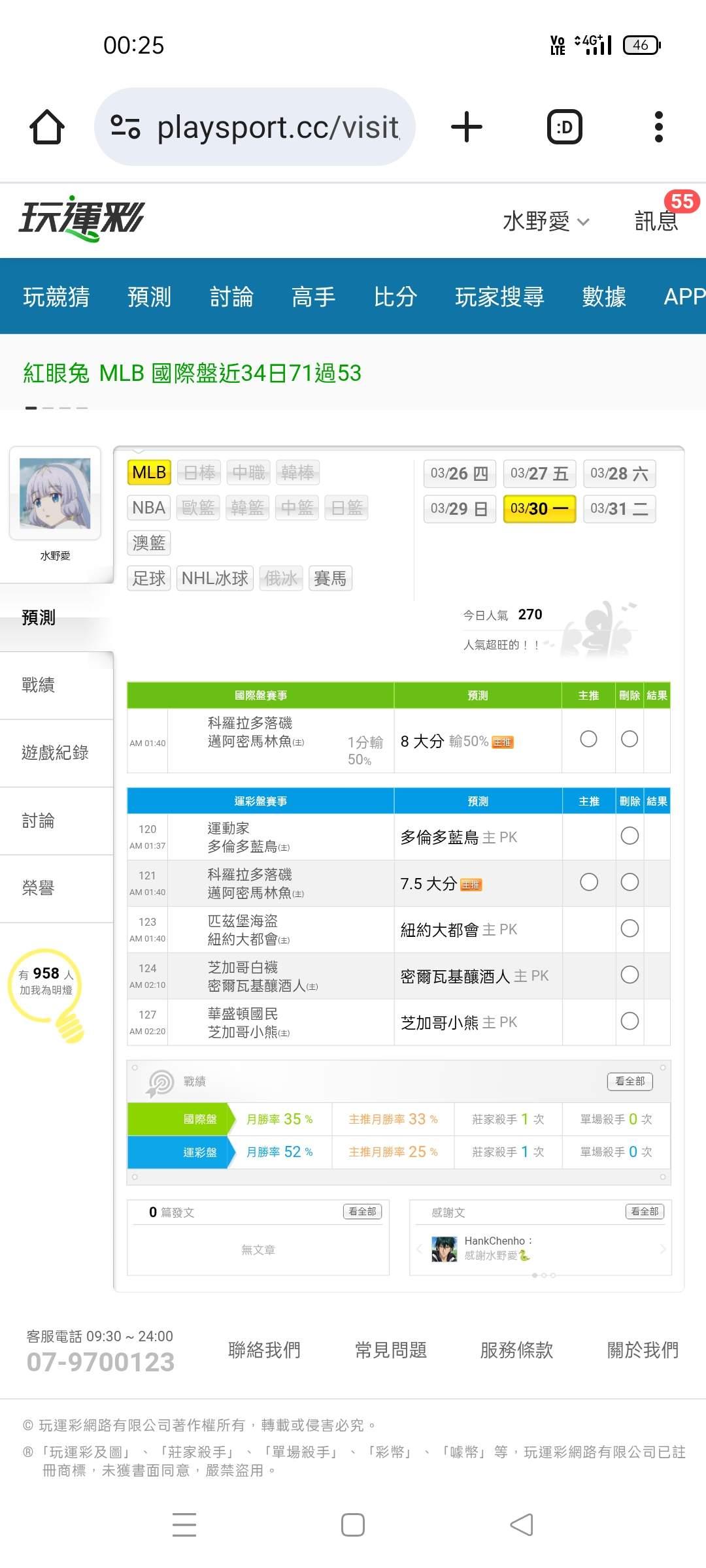Viewport: 706px width, 1568px height.
Task: Show next thank-you message with right chevron
Action: (662, 1249)
